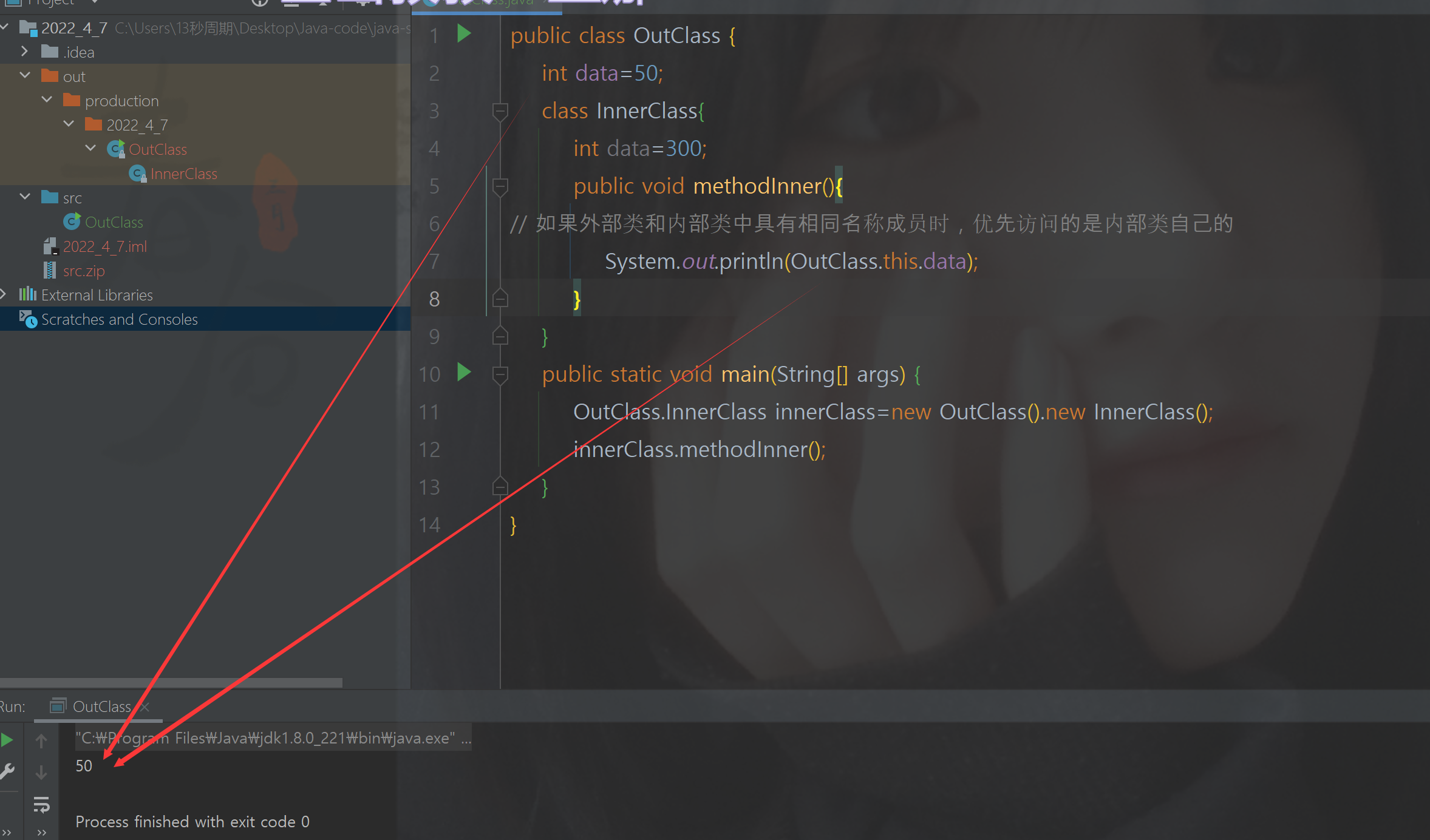This screenshot has width=1430, height=840.
Task: Fold the InnerClass block at line 3
Action: tap(500, 111)
